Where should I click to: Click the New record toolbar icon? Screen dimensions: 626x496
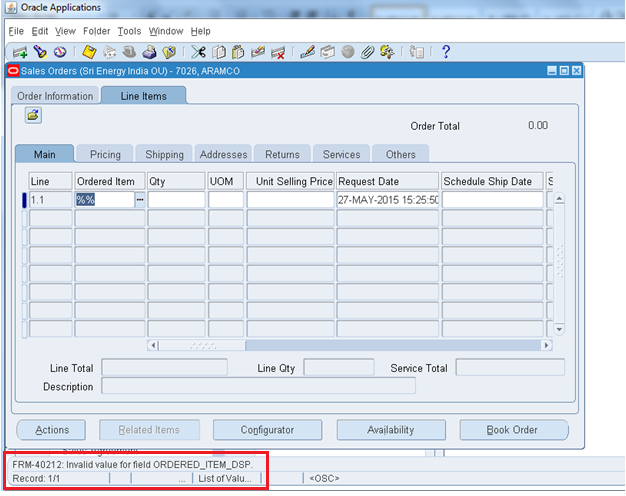click(20, 52)
